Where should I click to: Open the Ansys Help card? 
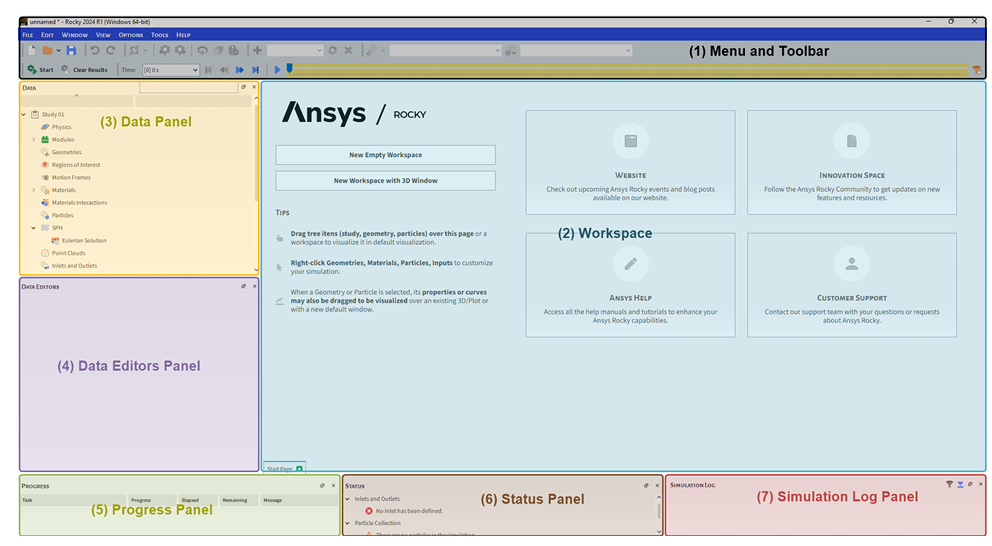pyautogui.click(x=630, y=285)
